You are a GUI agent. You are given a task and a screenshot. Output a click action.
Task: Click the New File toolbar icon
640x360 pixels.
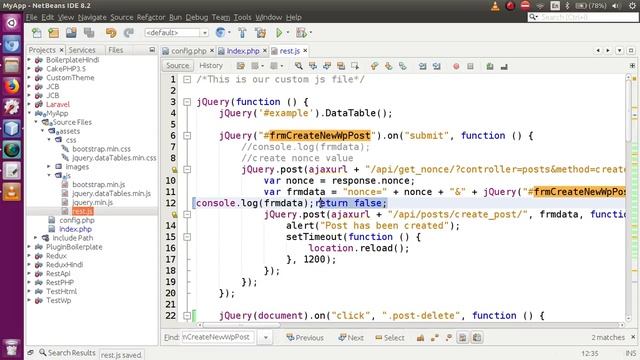(37, 33)
